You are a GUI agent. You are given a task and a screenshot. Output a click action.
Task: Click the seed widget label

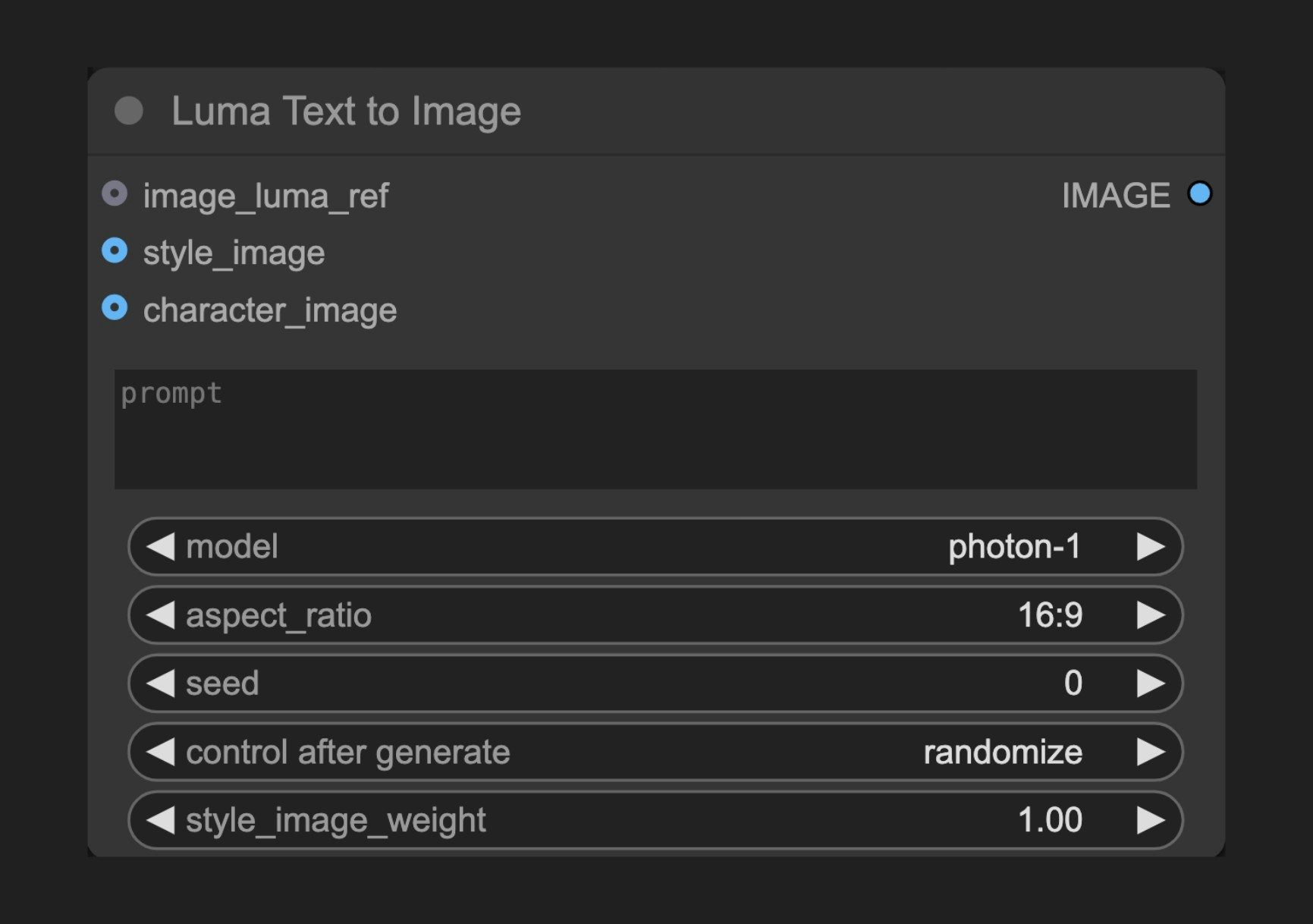click(220, 683)
